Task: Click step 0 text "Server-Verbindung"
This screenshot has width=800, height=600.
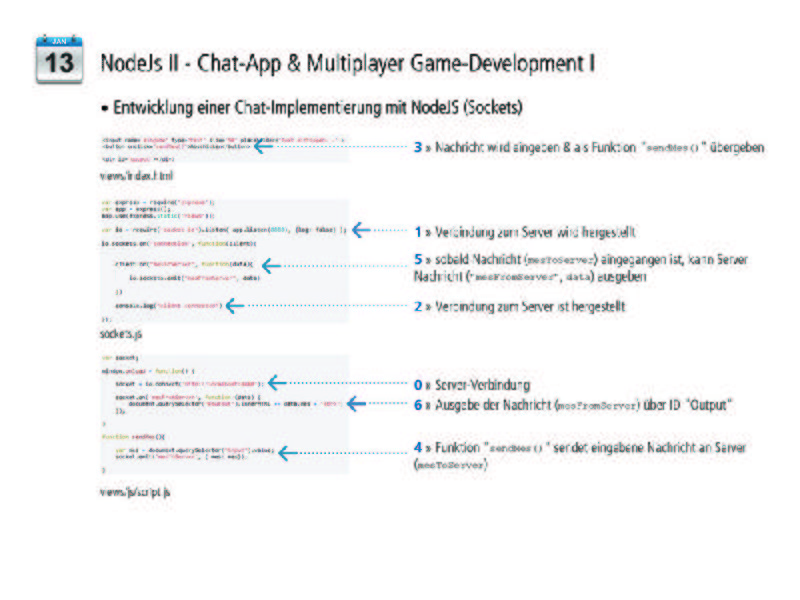Action: coord(483,385)
